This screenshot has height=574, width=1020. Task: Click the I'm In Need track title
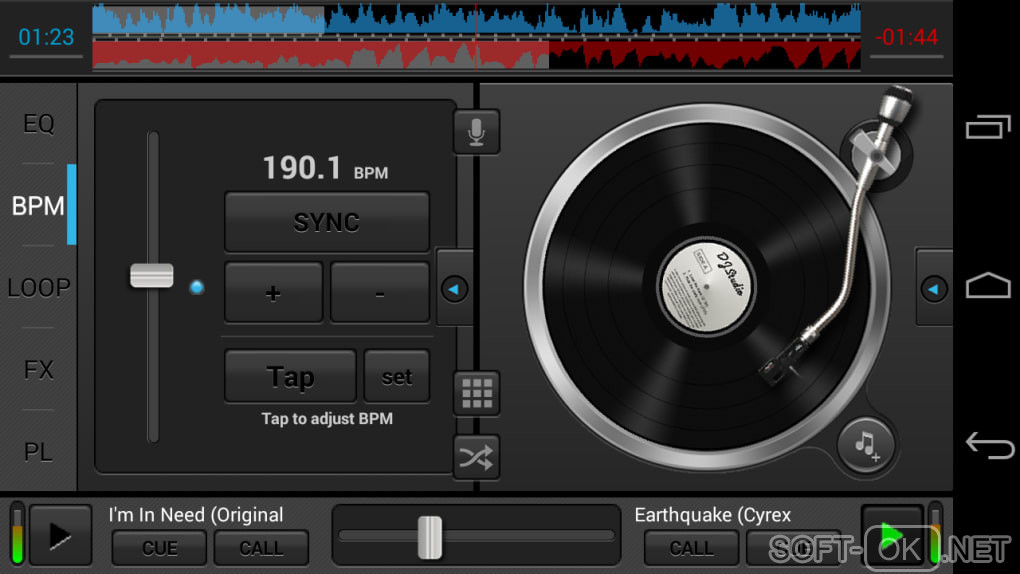(195, 515)
